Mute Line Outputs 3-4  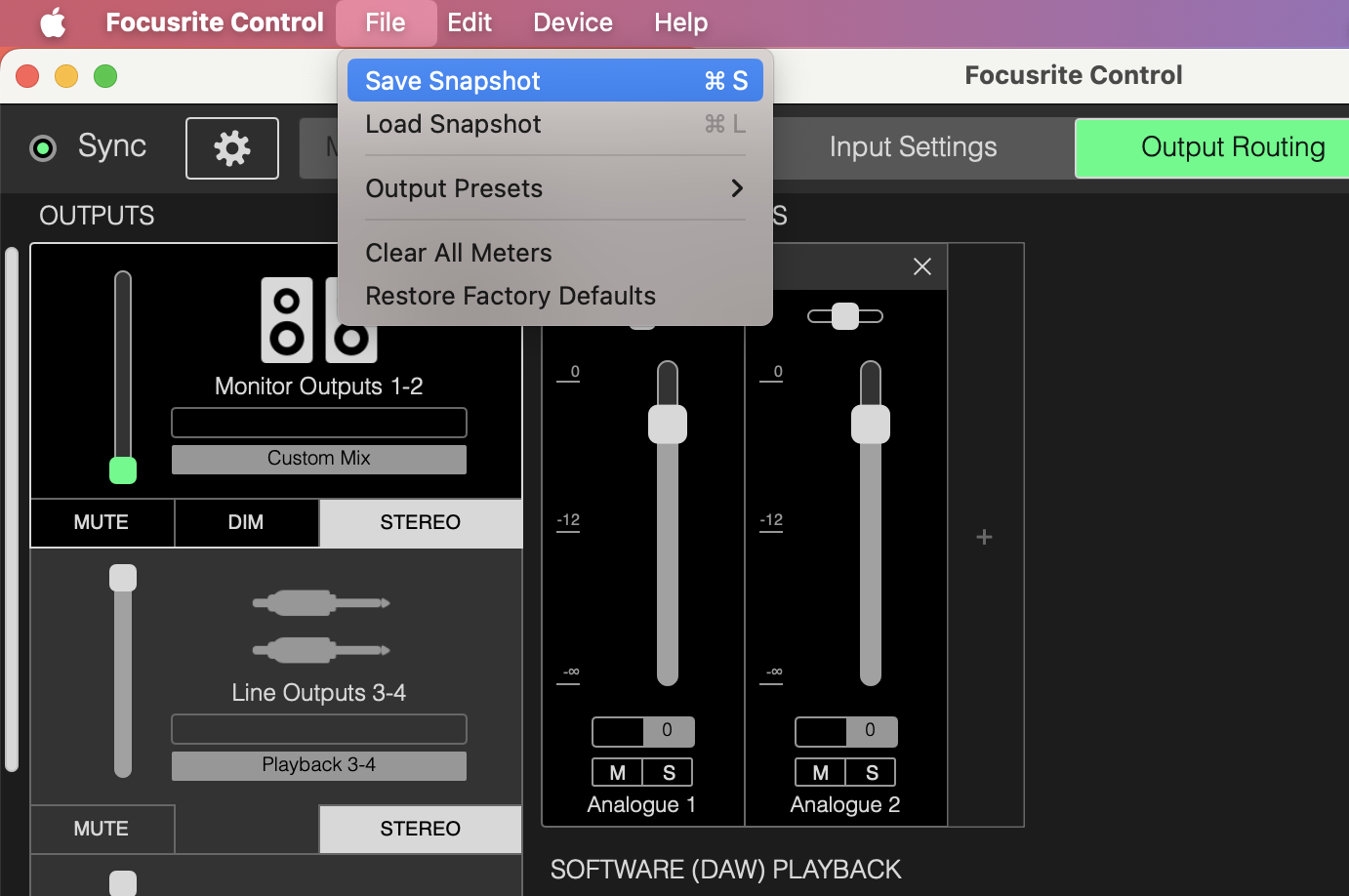pos(102,829)
